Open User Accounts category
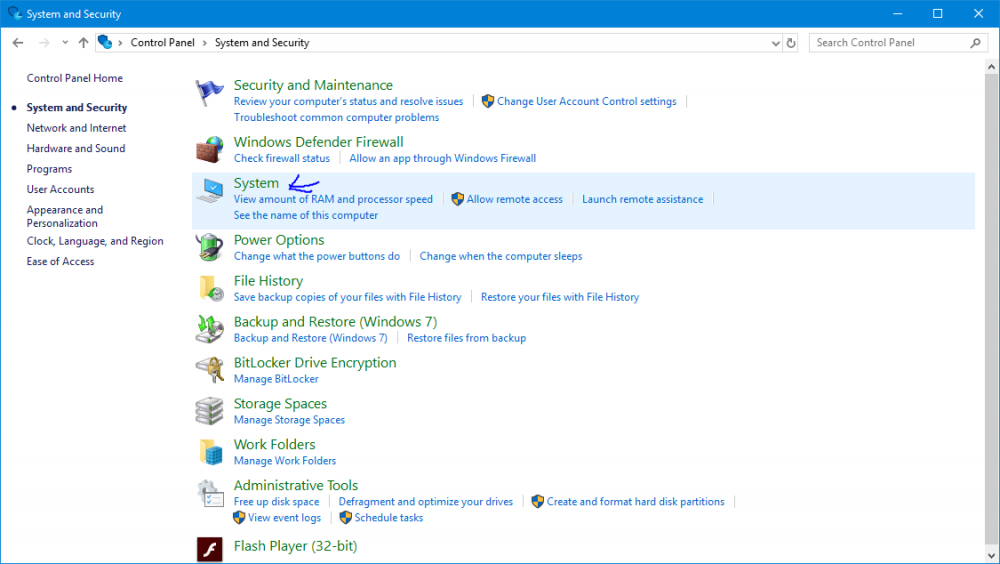This screenshot has height=564, width=1000. [x=61, y=189]
